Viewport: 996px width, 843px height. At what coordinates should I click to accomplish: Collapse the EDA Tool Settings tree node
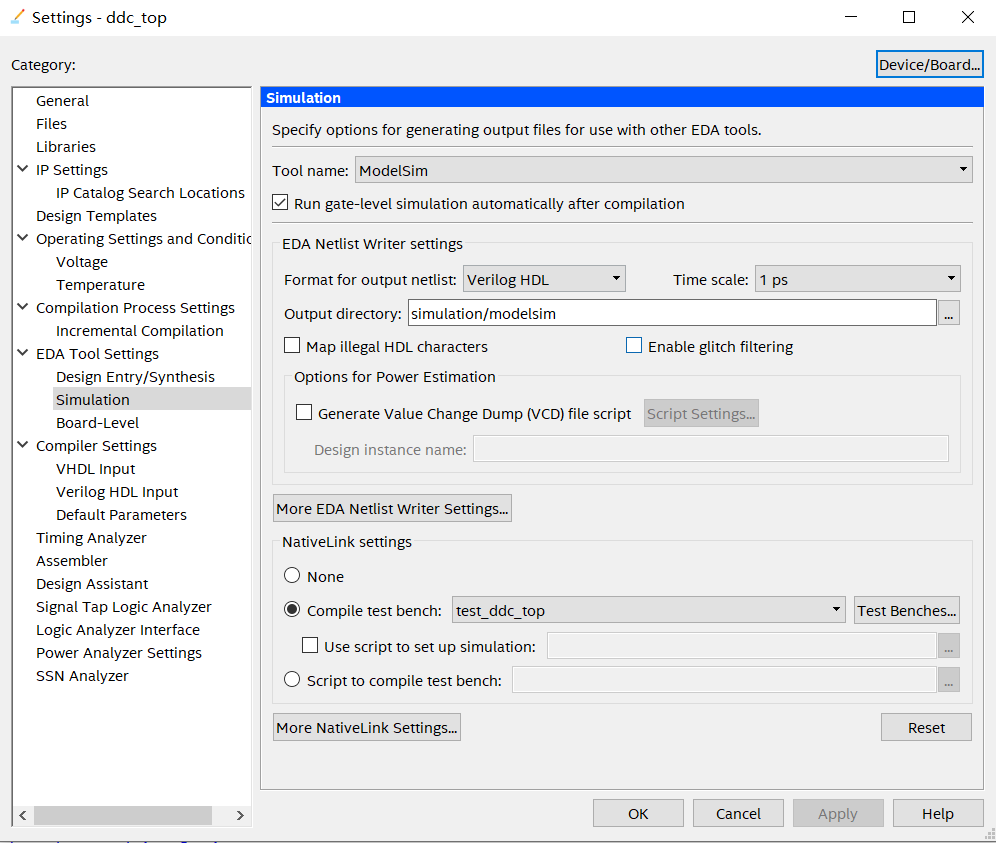coord(23,354)
